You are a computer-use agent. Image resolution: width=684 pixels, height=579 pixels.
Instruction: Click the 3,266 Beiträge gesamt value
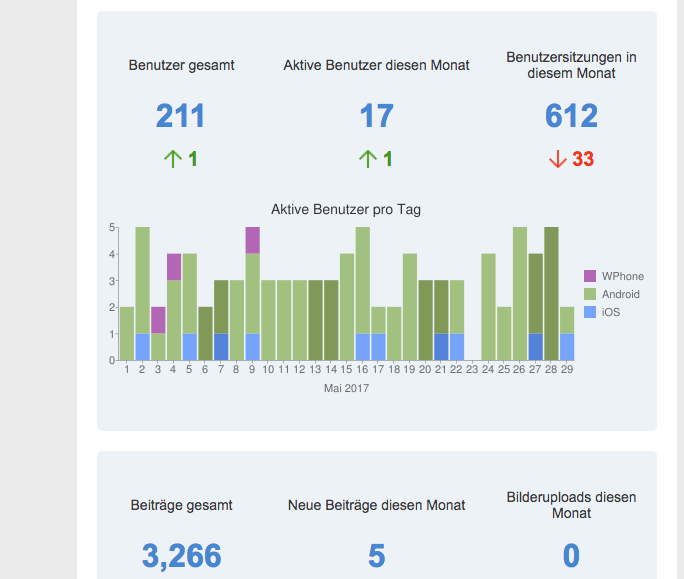click(x=181, y=556)
